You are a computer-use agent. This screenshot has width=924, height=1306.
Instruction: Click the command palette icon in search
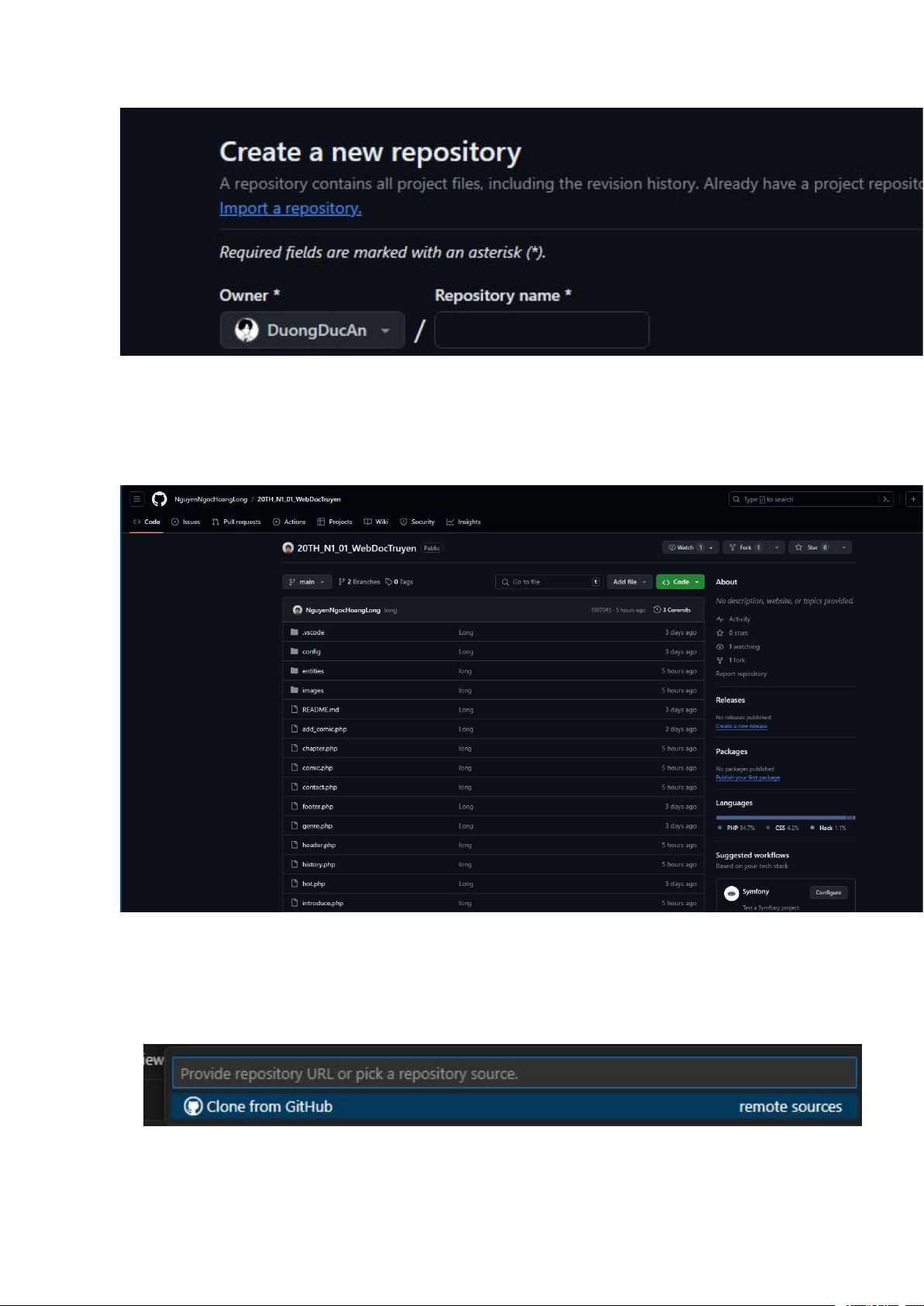[886, 499]
